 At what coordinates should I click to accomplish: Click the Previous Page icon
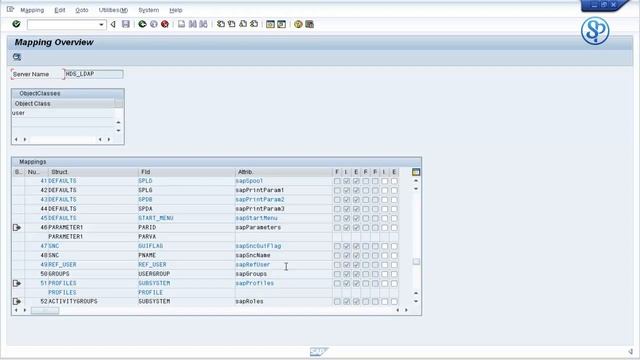pyautogui.click(x=232, y=24)
